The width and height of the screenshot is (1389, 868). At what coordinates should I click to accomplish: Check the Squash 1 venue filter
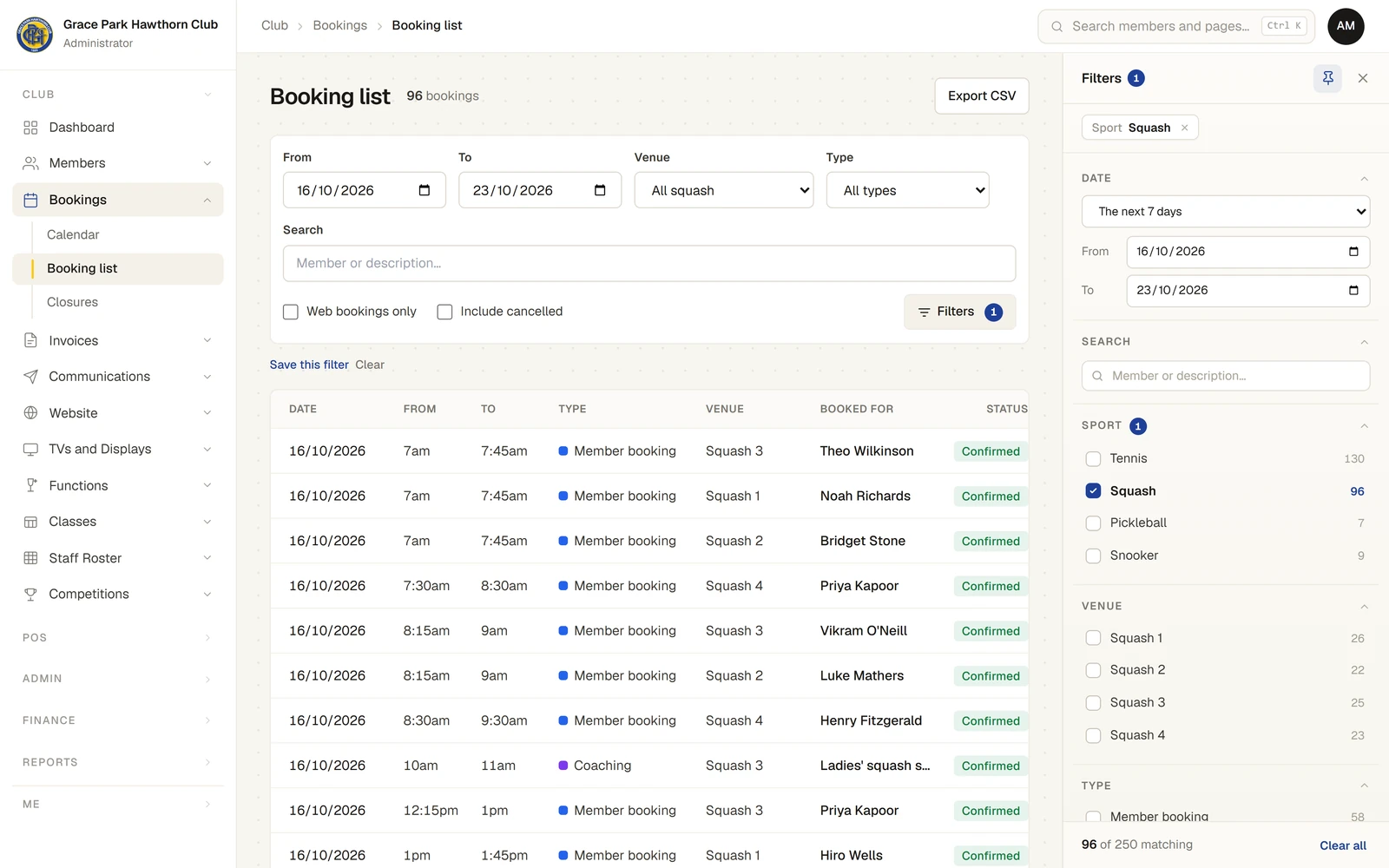[x=1093, y=638]
